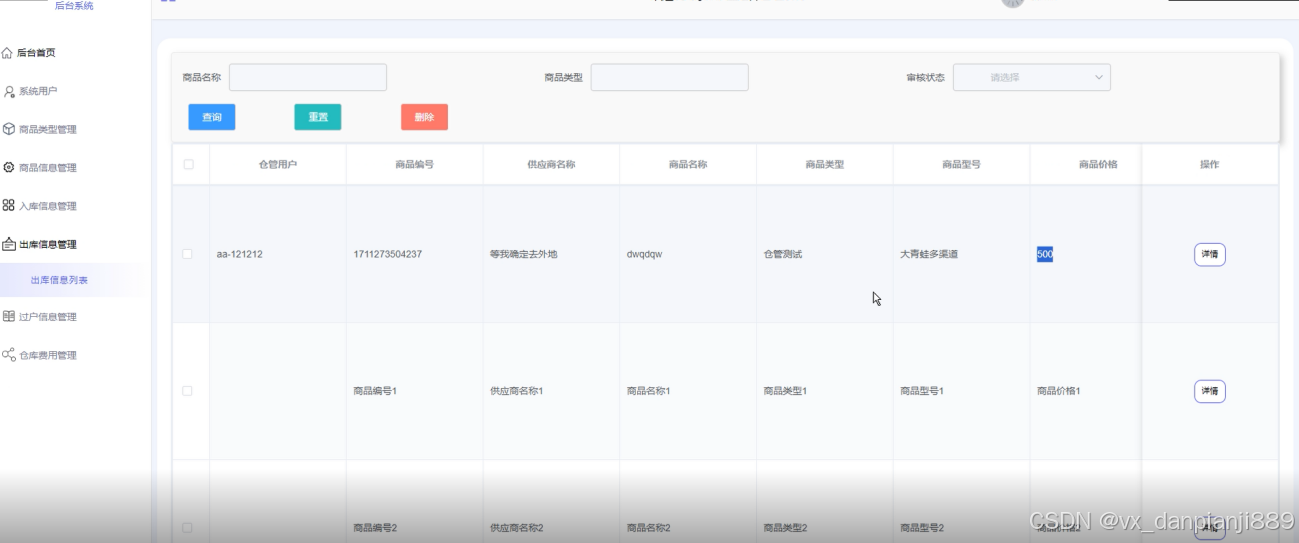The image size is (1299, 543).
Task: Click the grid icon beside 入库信息管理
Action: [x=8, y=205]
